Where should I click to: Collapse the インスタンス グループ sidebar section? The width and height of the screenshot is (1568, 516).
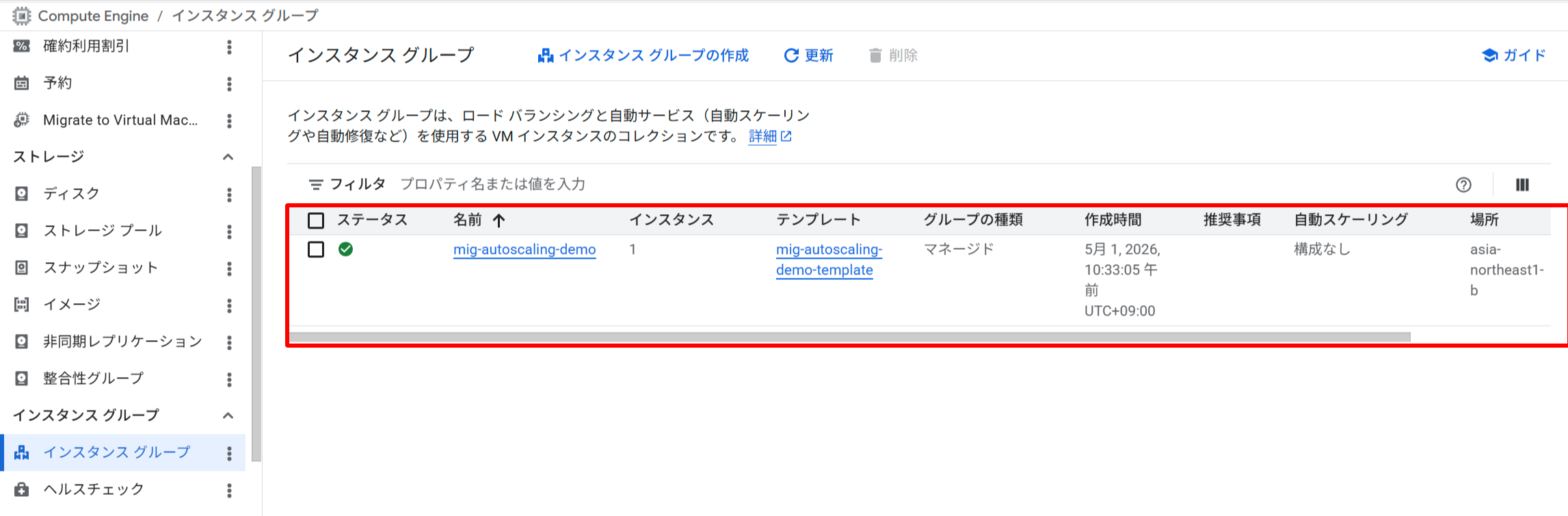(228, 415)
